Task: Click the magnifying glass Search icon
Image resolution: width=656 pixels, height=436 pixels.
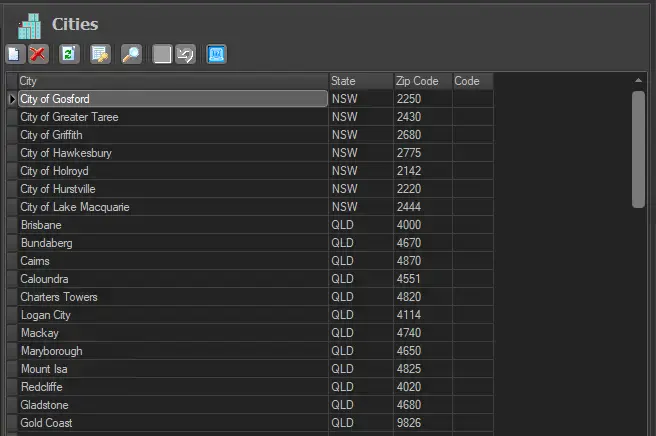Action: [130, 54]
